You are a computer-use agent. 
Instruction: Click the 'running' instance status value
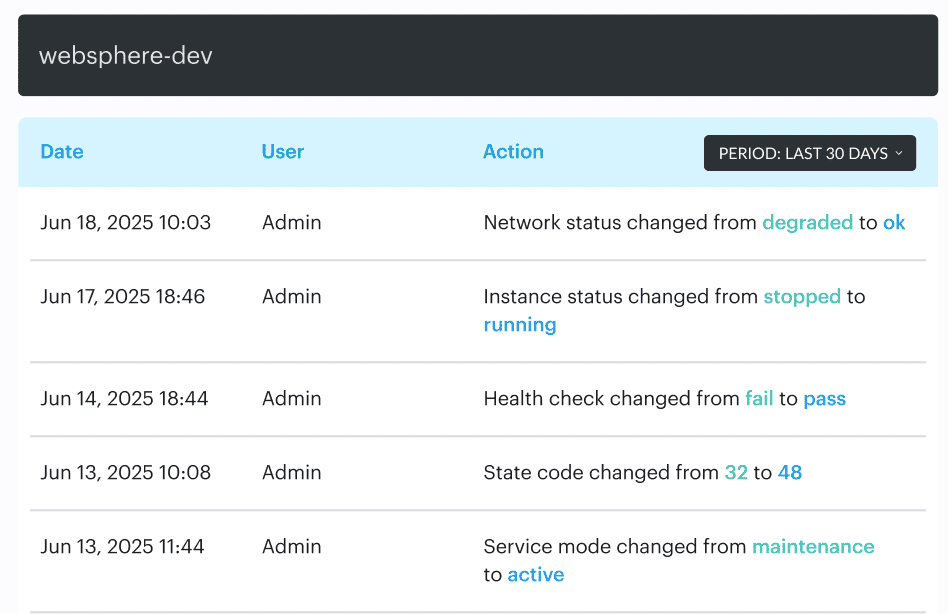point(520,325)
